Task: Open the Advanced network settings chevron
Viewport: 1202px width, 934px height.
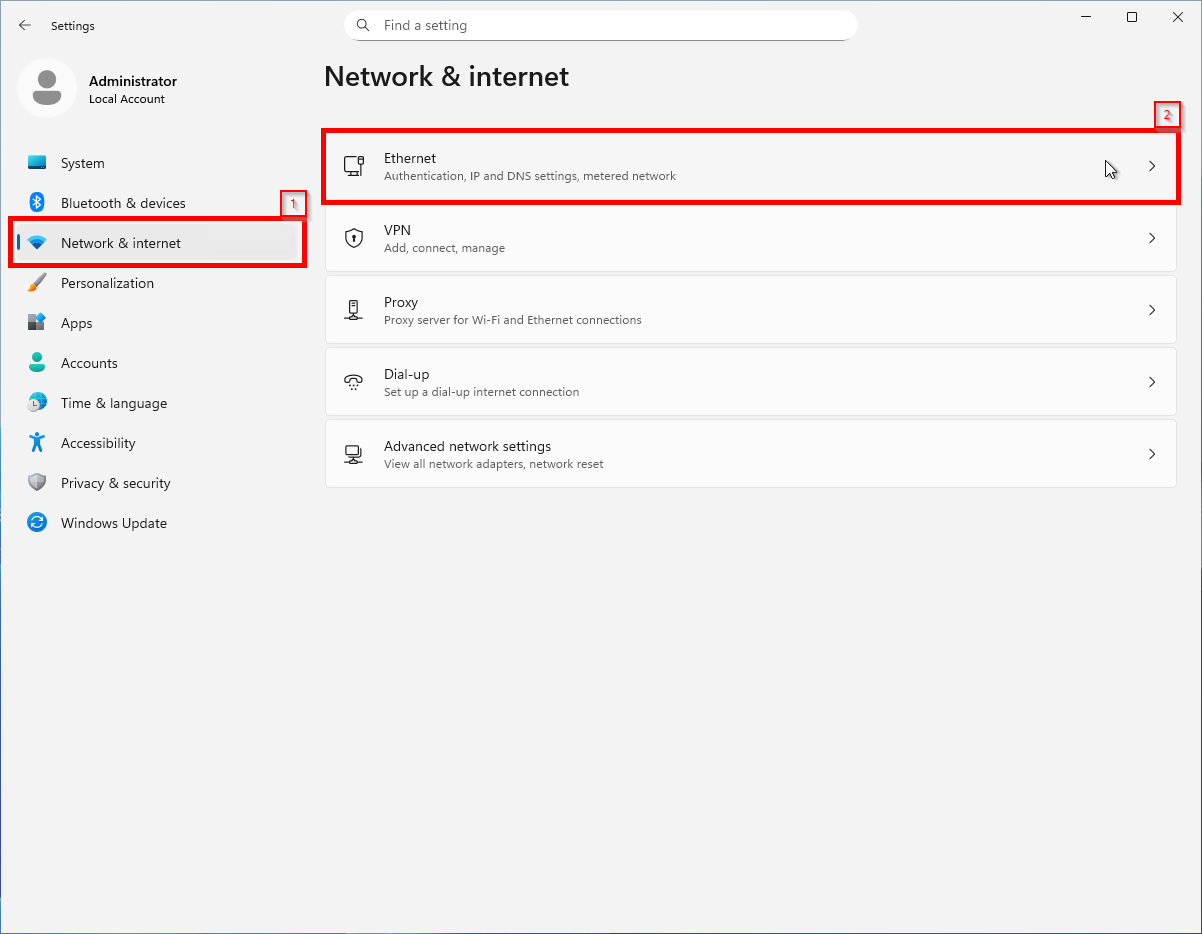Action: [x=1152, y=454]
